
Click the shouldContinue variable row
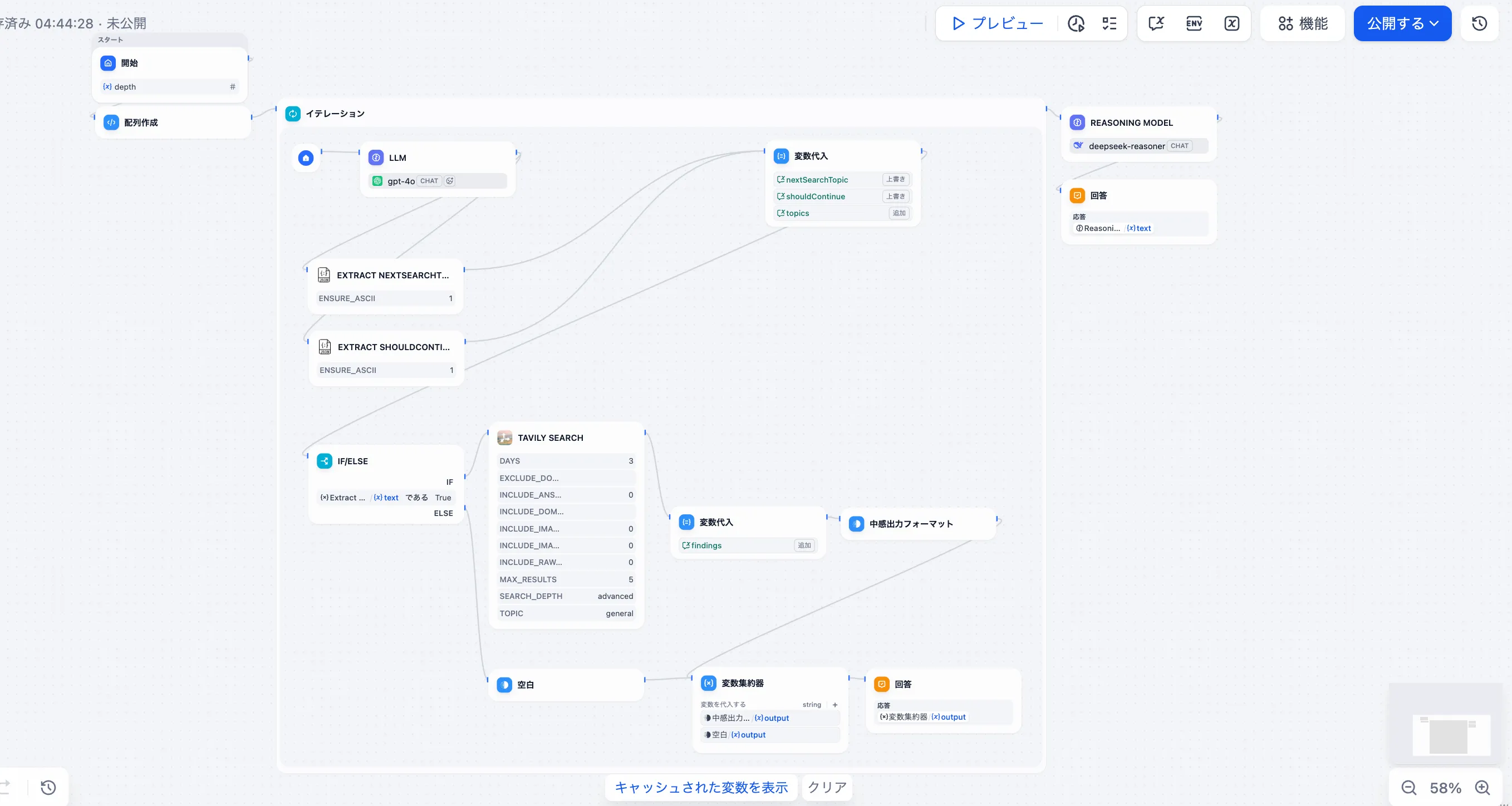click(x=843, y=196)
